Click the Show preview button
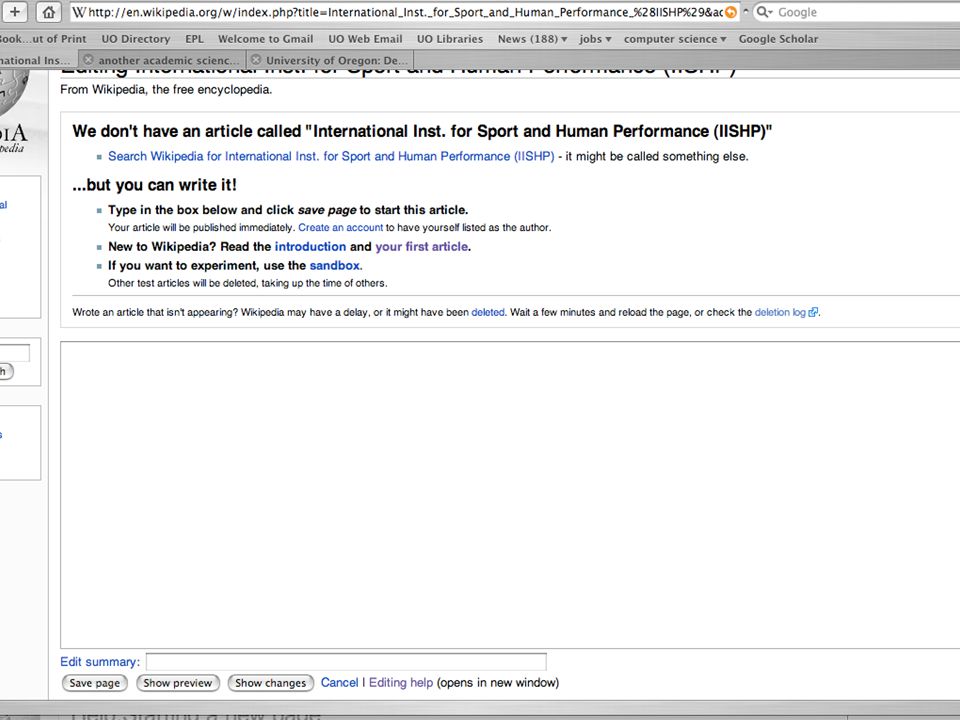The image size is (960, 720). pyautogui.click(x=178, y=683)
